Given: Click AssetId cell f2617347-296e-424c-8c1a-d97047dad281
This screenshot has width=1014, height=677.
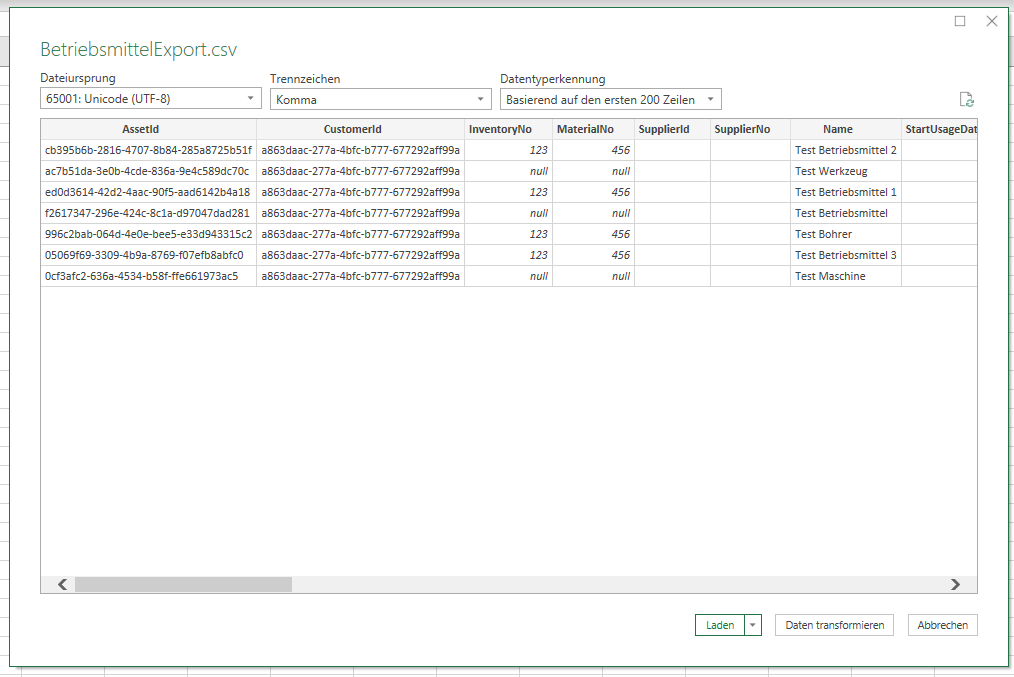Looking at the screenshot, I should (148, 213).
